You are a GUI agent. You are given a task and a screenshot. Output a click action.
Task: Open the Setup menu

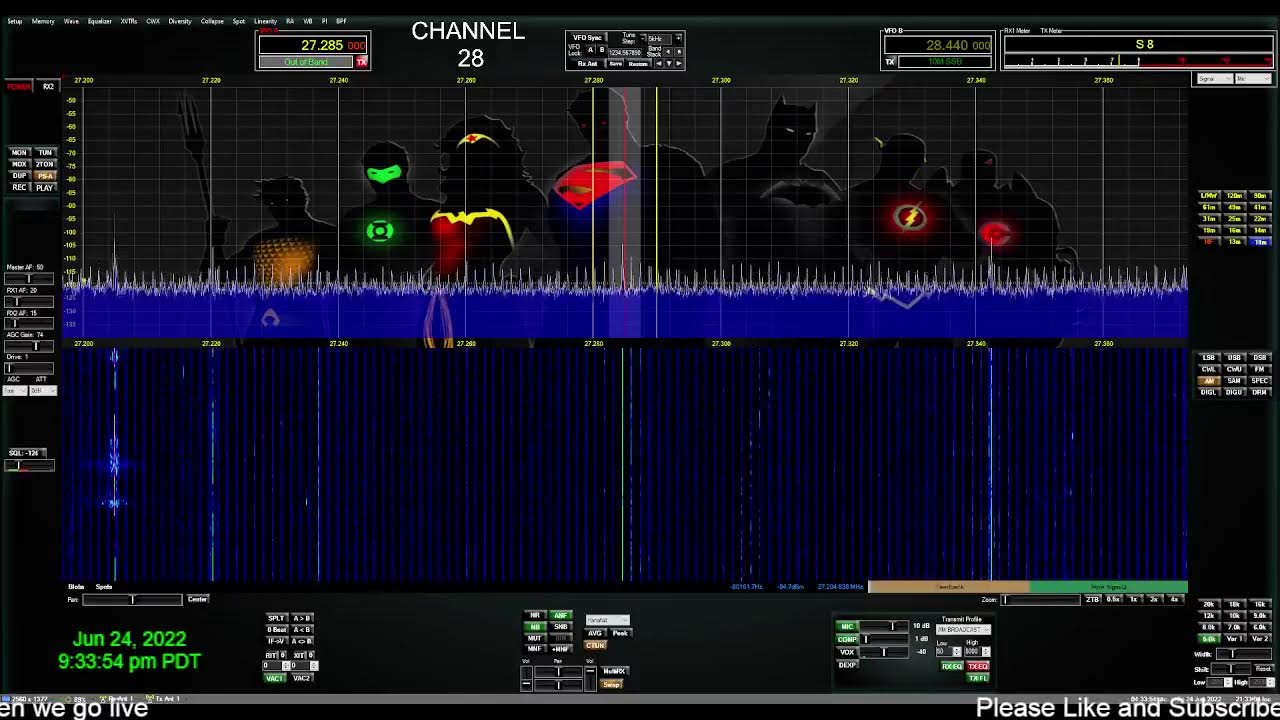point(15,21)
